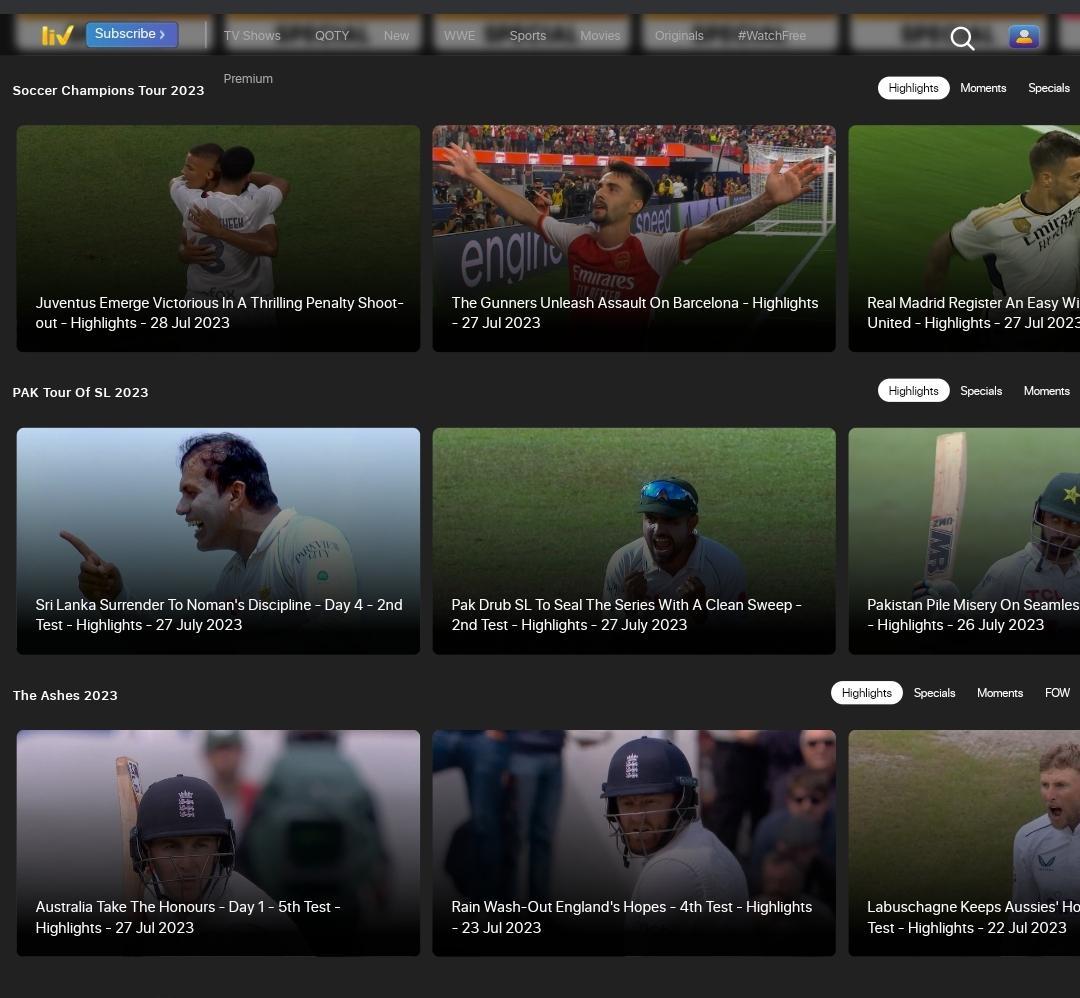The image size is (1080, 998).
Task: Open the WWE menu item
Action: click(x=459, y=36)
